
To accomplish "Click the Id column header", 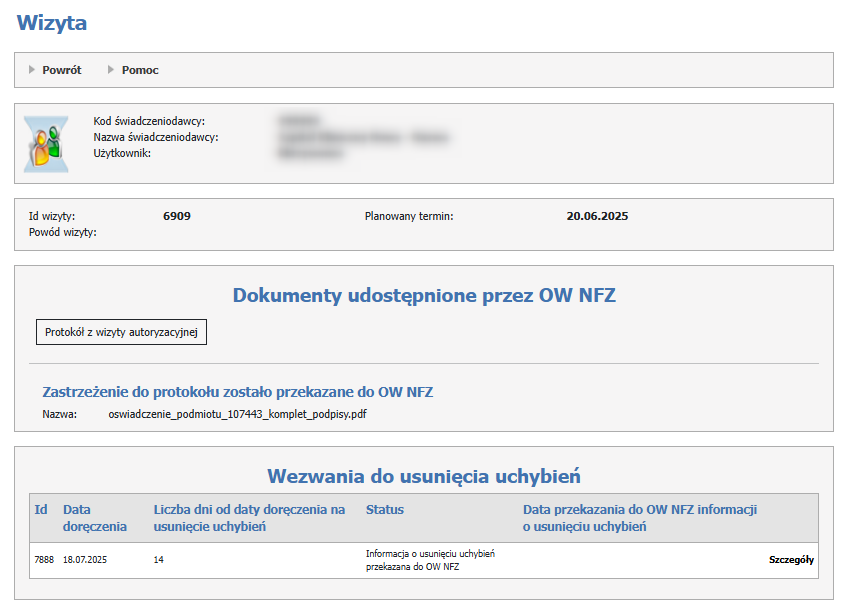I will click(41, 510).
